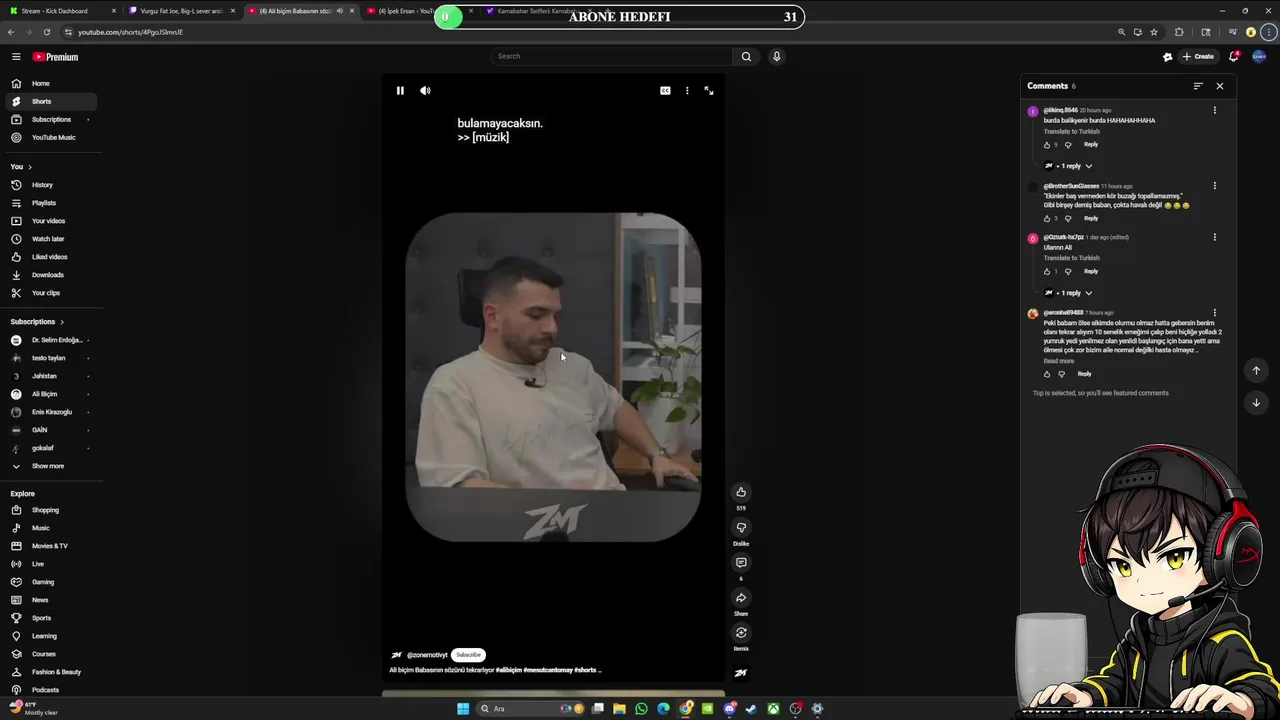
Task: Close the Comments panel
Action: tap(1219, 86)
